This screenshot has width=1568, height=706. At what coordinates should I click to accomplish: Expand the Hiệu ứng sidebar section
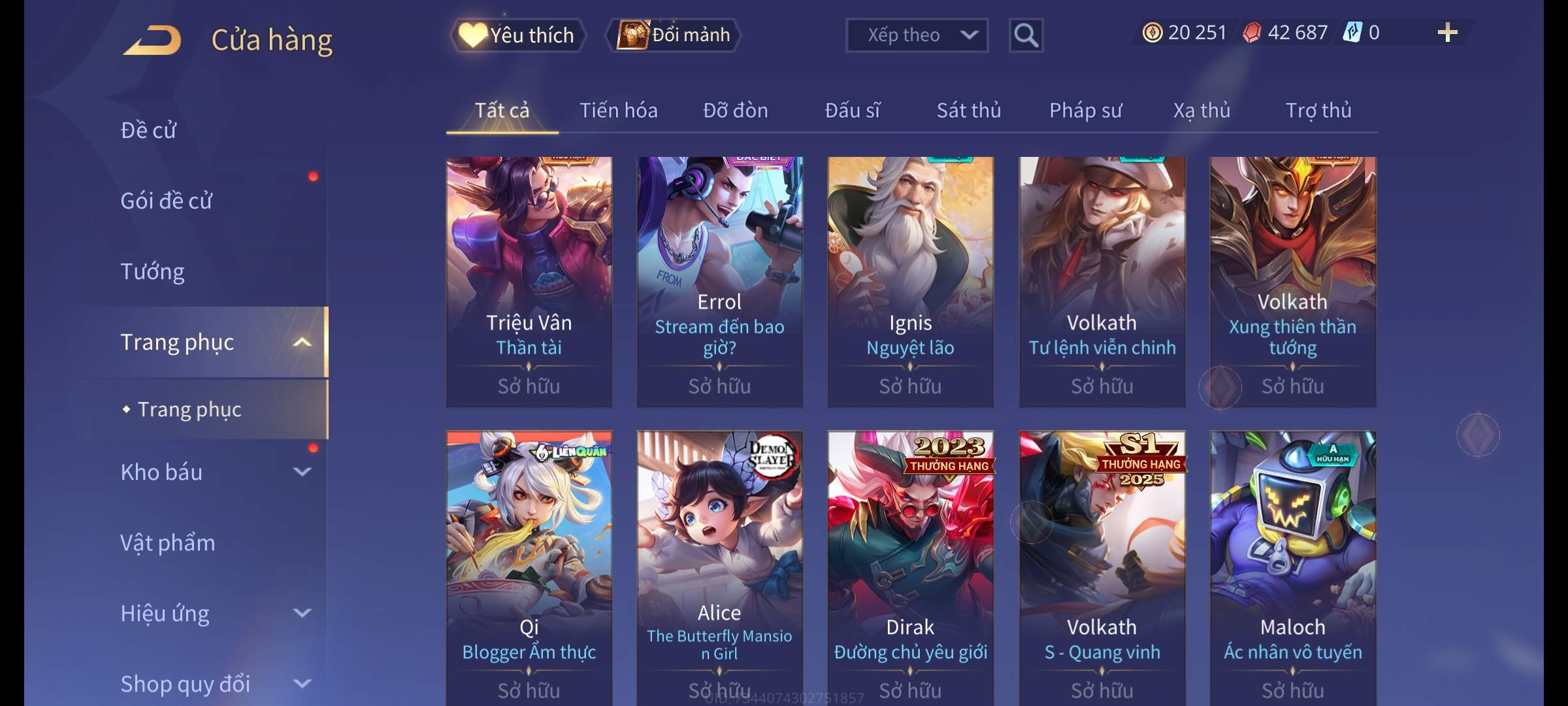[302, 613]
